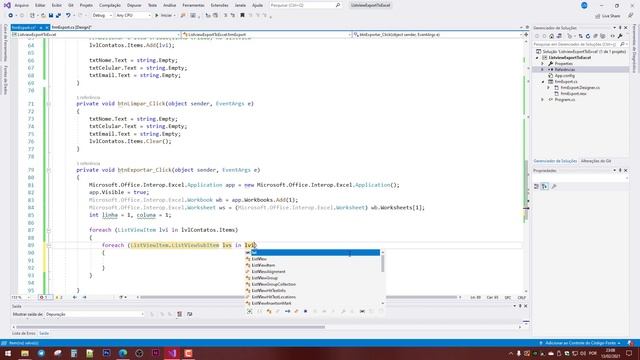Click the alphabetical sort icon in Properties panel

545,186
